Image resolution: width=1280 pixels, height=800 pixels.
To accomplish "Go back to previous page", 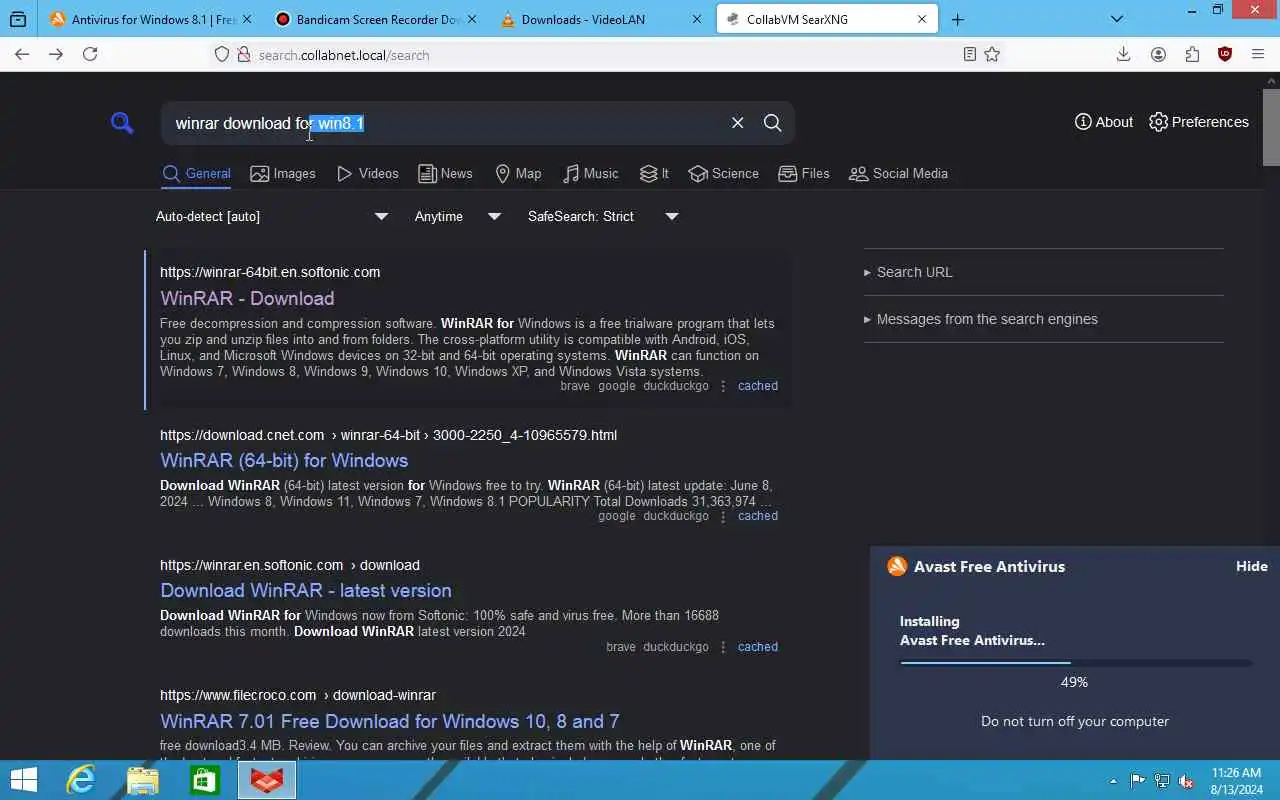I will tap(22, 54).
